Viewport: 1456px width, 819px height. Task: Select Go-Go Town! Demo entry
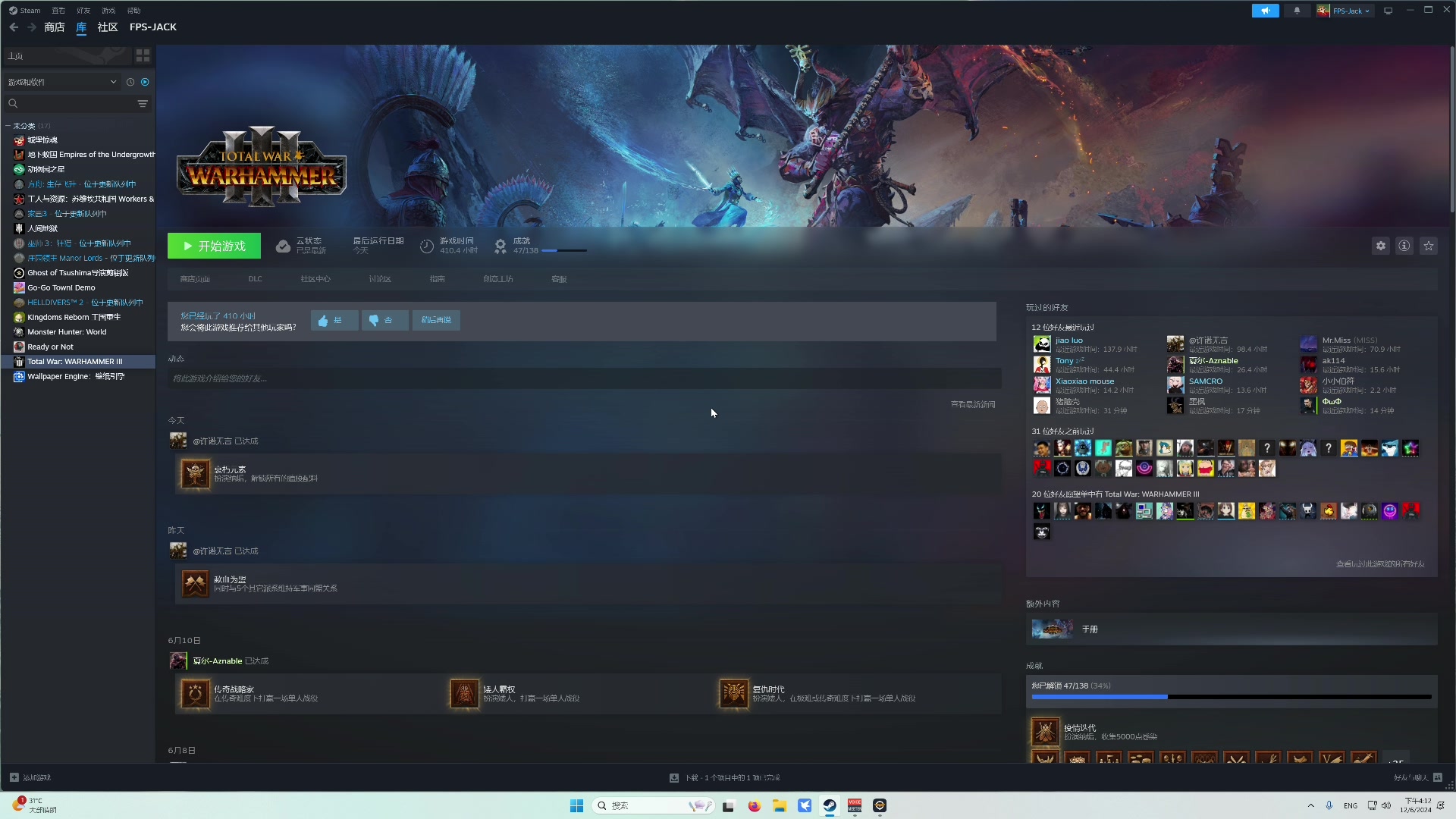61,288
